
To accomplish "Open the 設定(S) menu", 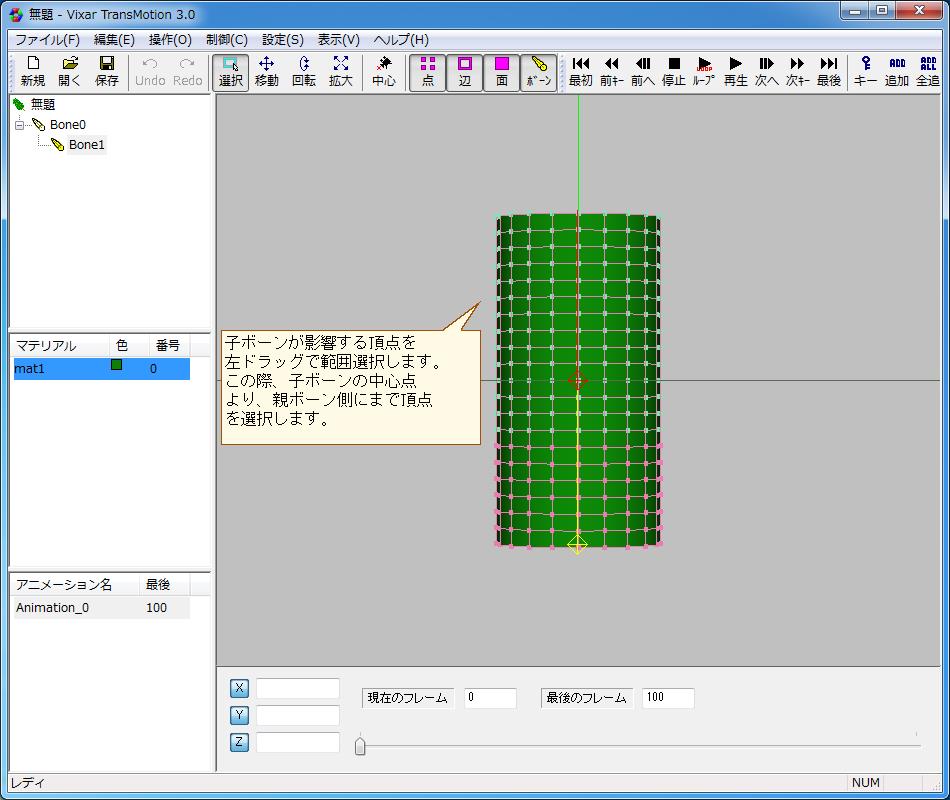I will pyautogui.click(x=282, y=40).
